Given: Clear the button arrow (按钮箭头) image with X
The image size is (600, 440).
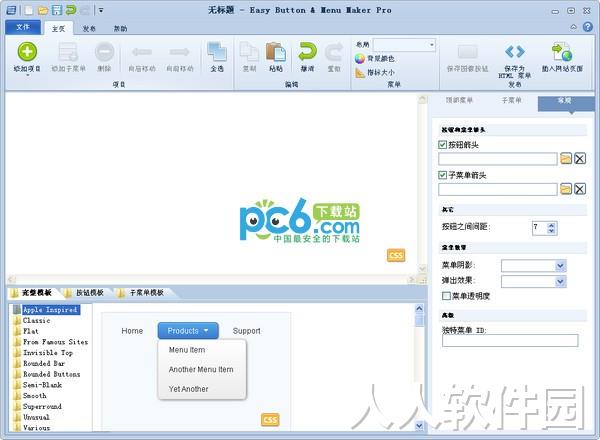Looking at the screenshot, I should pos(580,158).
